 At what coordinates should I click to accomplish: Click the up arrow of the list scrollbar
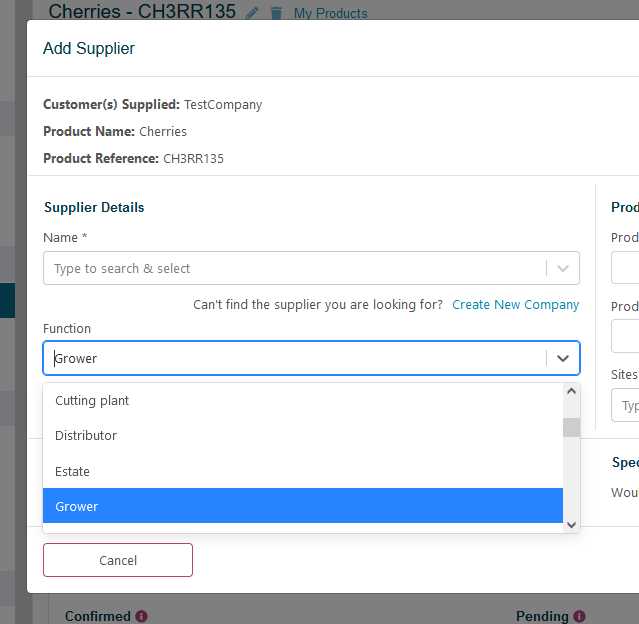click(x=571, y=392)
